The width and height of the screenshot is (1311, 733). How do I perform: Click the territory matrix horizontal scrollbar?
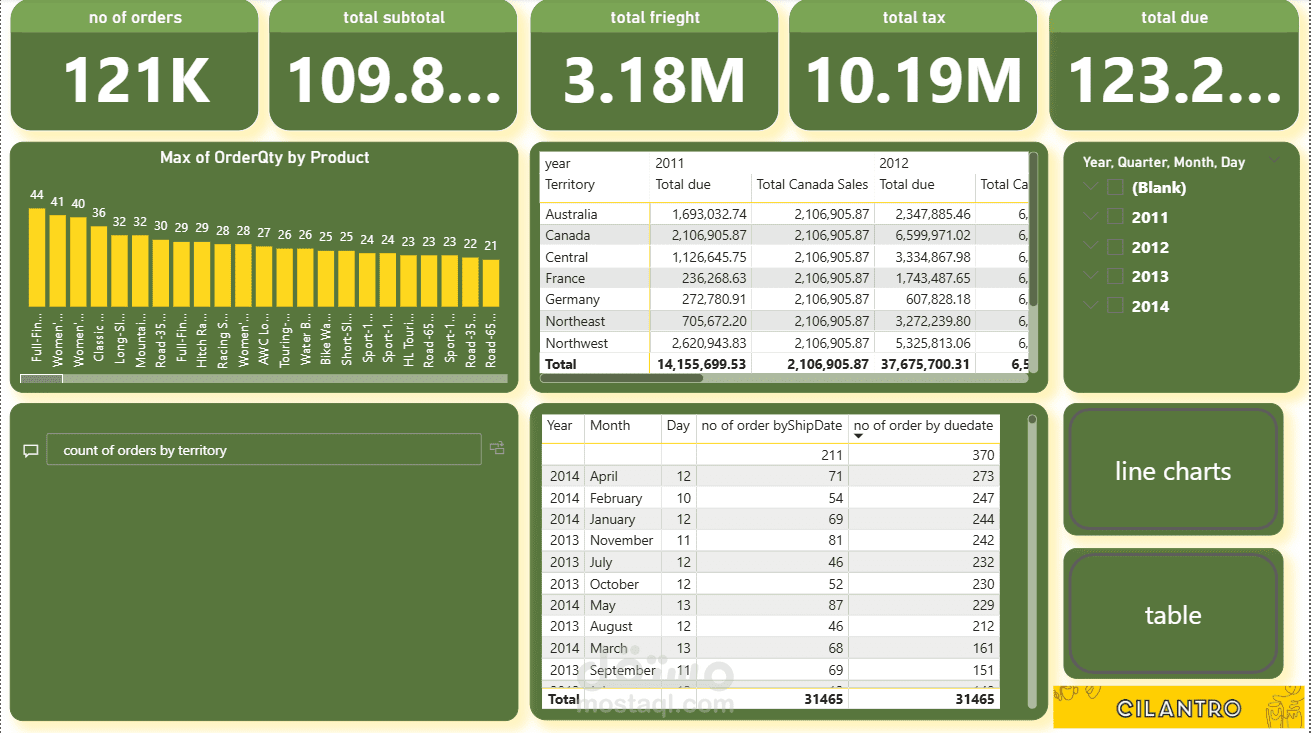621,378
